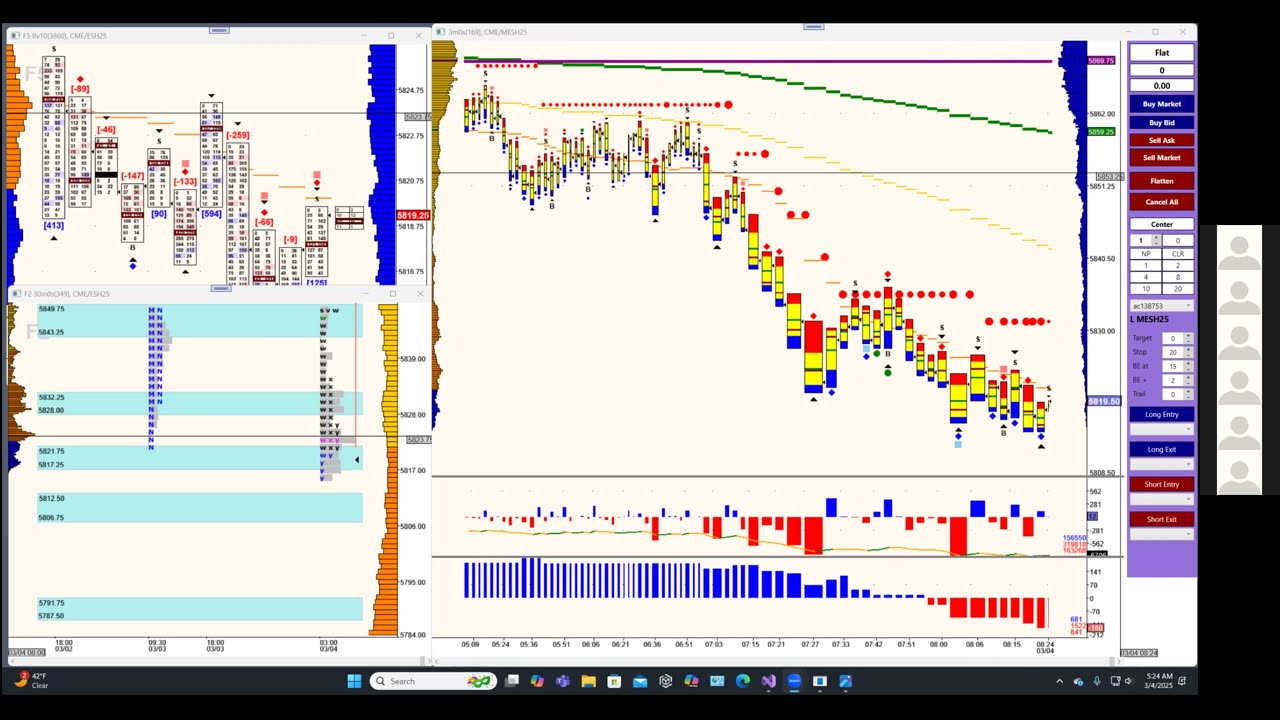Viewport: 1280px width, 720px height.
Task: Click the Flat position status field
Action: 1161,53
